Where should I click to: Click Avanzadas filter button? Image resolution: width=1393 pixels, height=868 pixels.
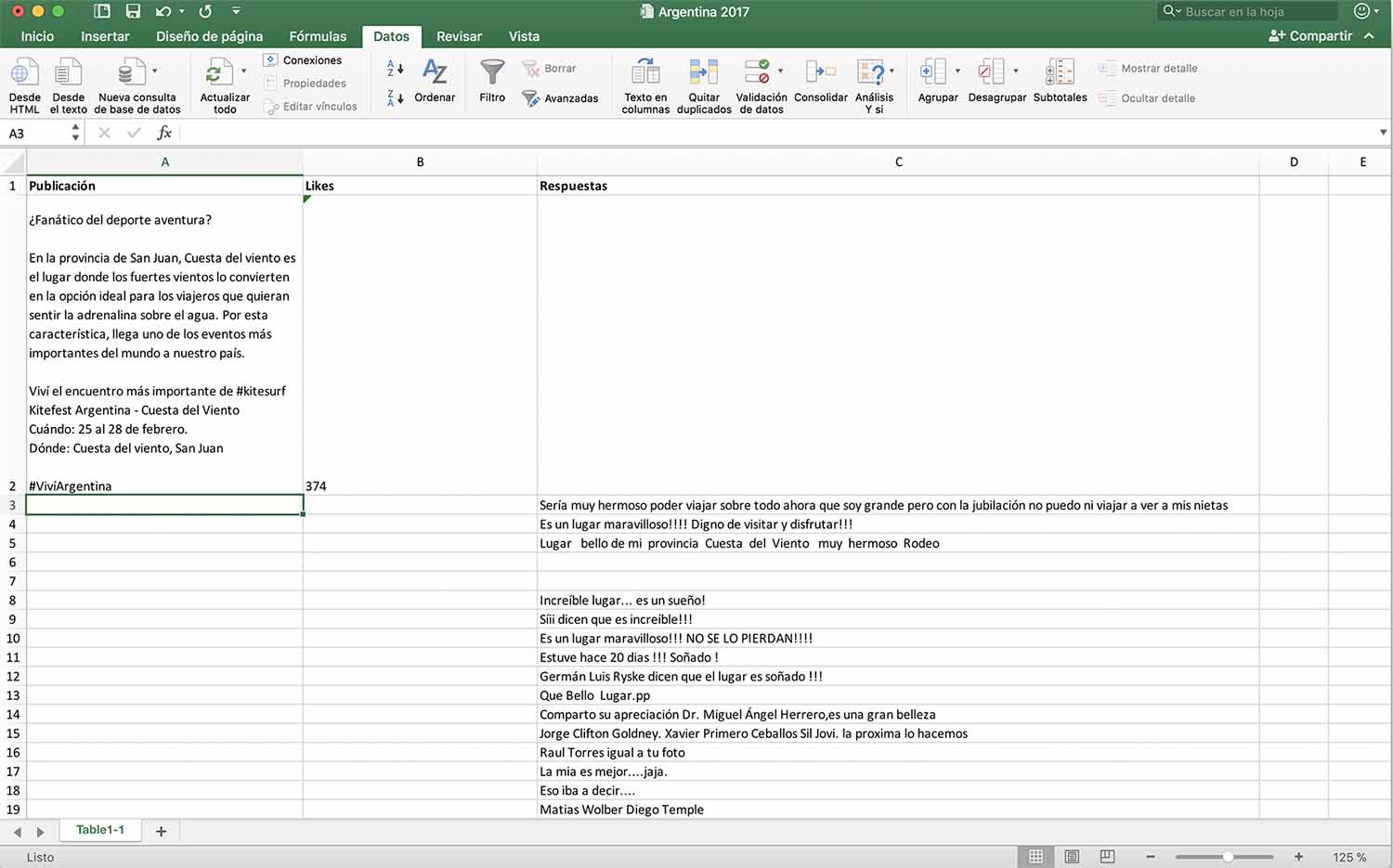[560, 98]
